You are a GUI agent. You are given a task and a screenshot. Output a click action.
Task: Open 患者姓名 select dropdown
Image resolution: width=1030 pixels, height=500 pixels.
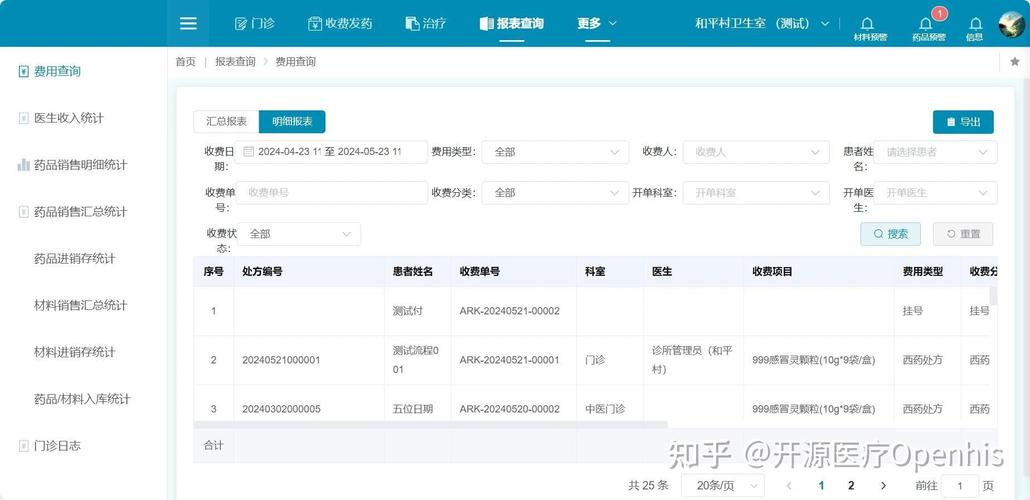point(935,152)
